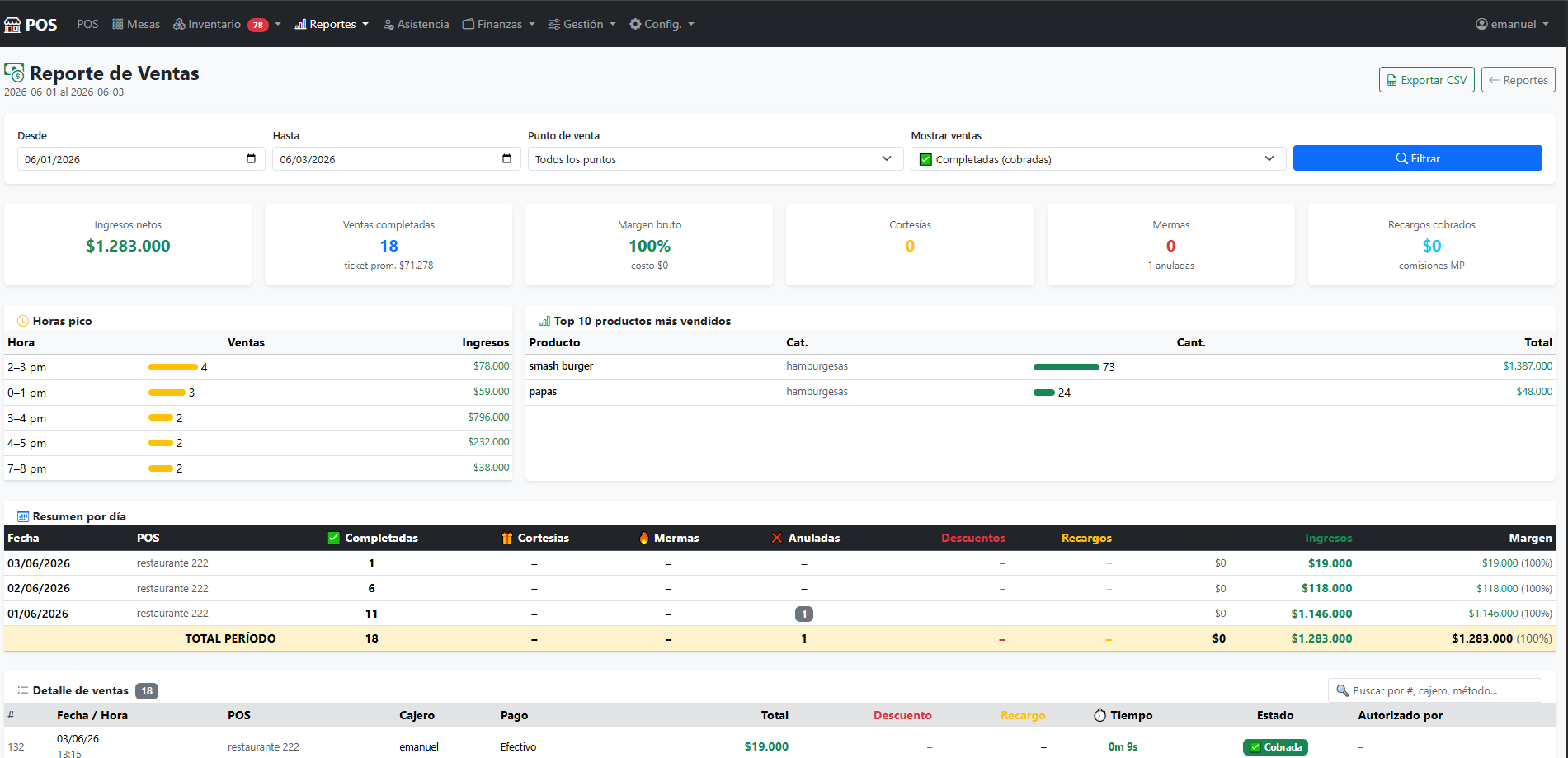Focus the Buscar por #, cajero search field
The height and width of the screenshot is (758, 1568).
1435,690
